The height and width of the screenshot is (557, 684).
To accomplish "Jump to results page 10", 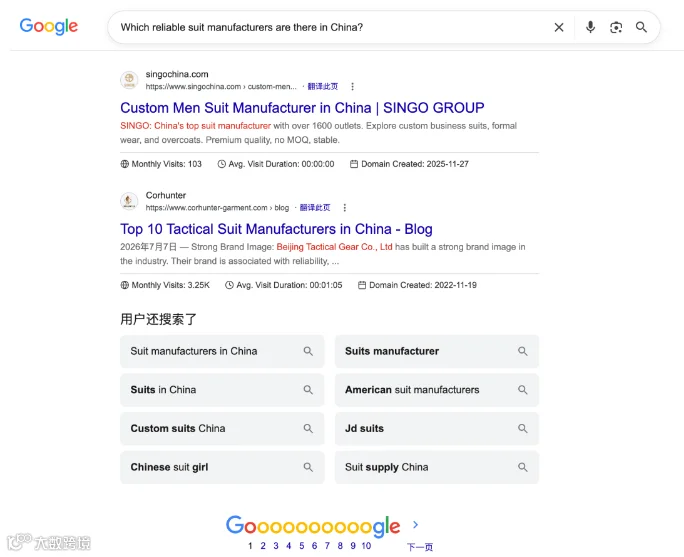I will pos(366,546).
